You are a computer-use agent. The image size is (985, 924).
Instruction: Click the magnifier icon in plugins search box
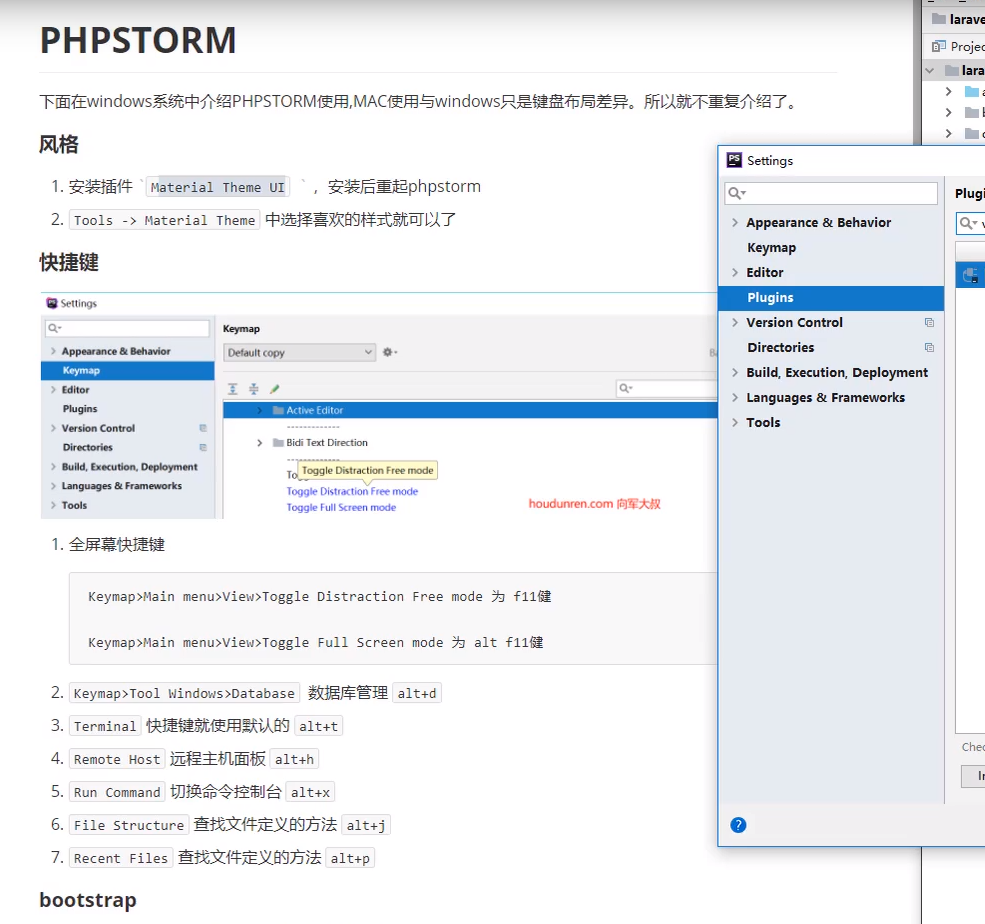tap(967, 224)
